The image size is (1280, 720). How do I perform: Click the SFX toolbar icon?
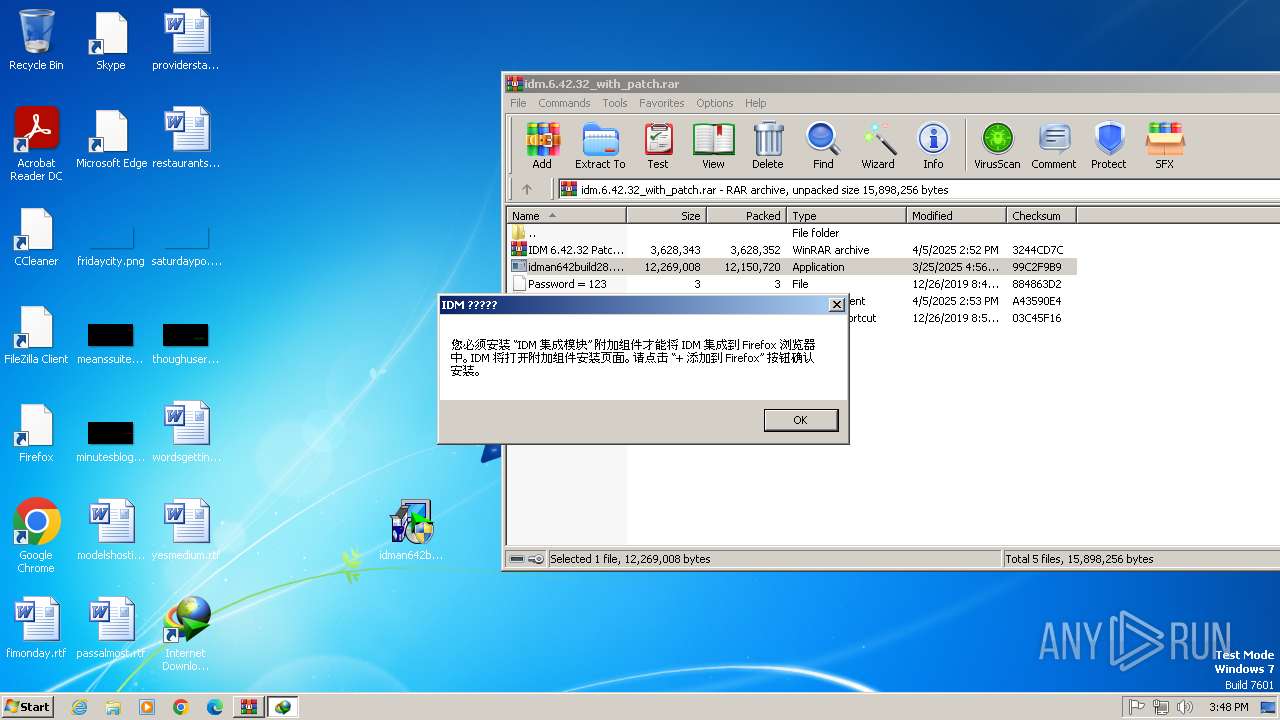point(1165,146)
